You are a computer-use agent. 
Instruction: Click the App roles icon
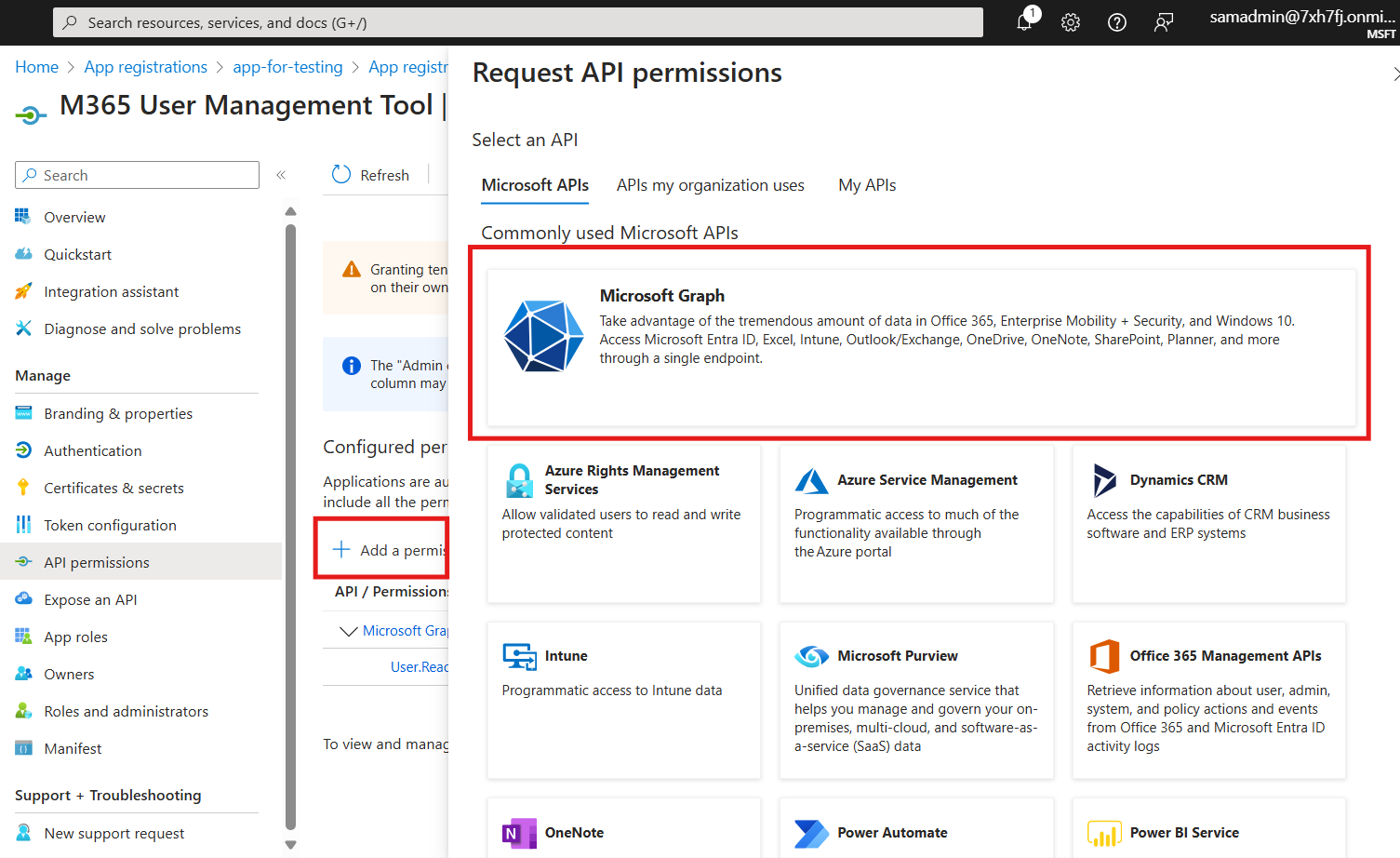[x=23, y=636]
